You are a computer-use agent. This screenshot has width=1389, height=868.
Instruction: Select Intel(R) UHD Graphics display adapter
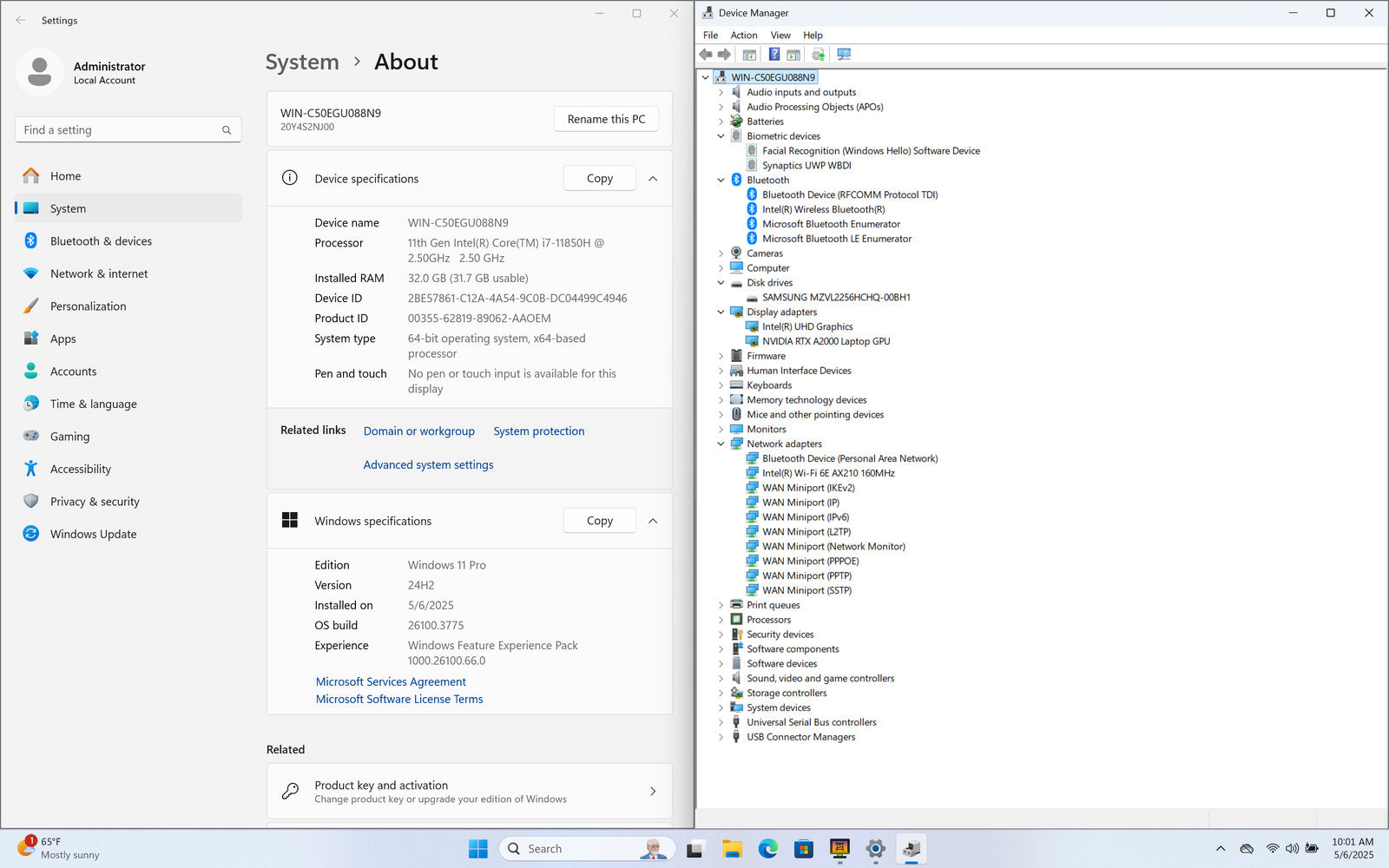(807, 327)
